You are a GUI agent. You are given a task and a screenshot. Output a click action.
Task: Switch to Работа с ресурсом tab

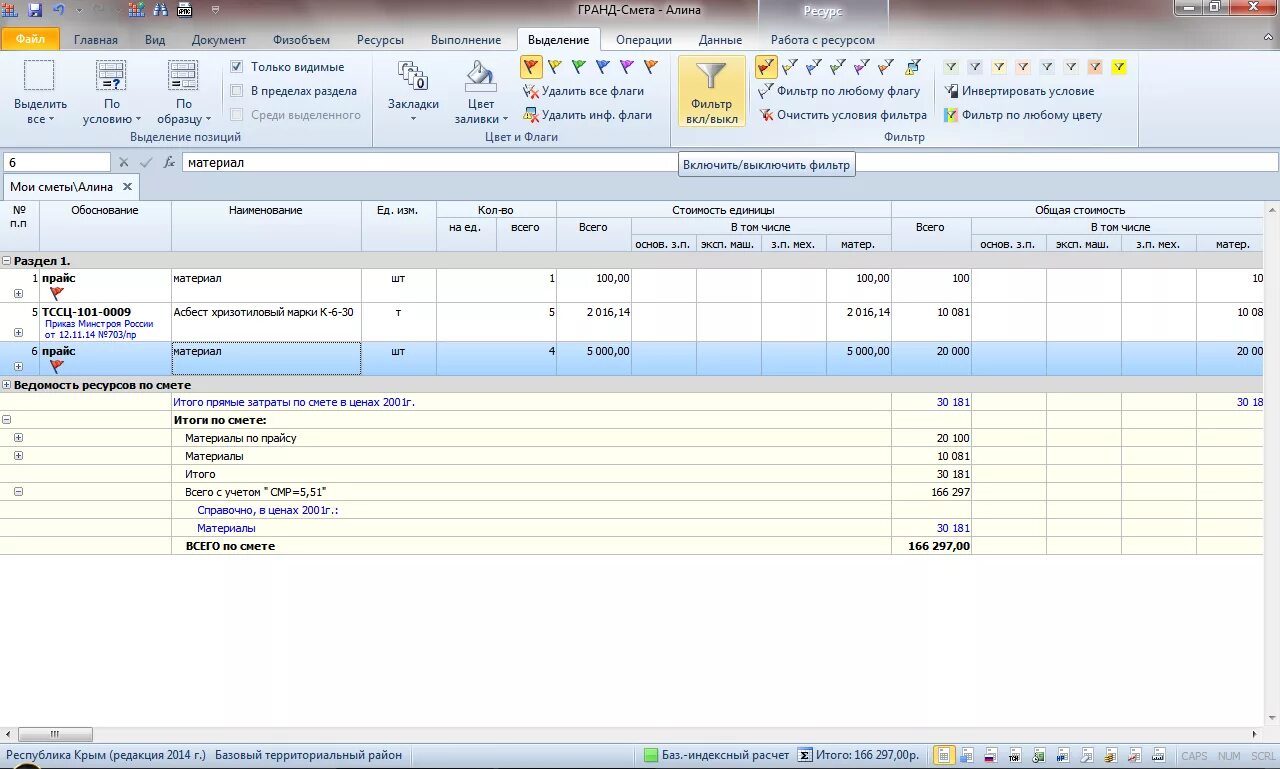[x=822, y=40]
